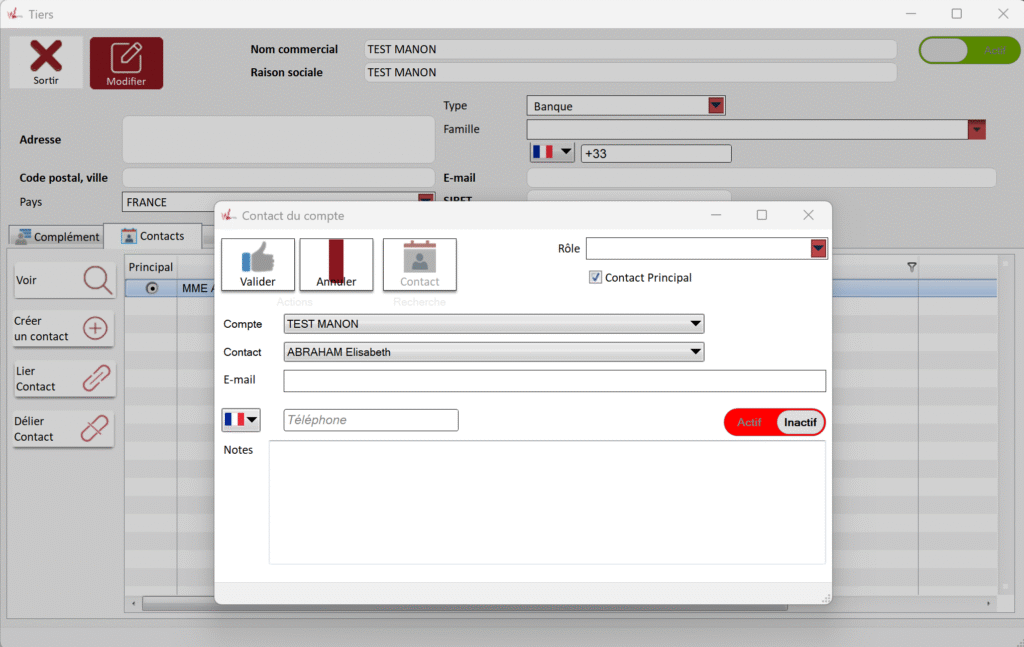Viewport: 1024px width, 647px height.
Task: Switch to the Complément tab
Action: pyautogui.click(x=56, y=237)
